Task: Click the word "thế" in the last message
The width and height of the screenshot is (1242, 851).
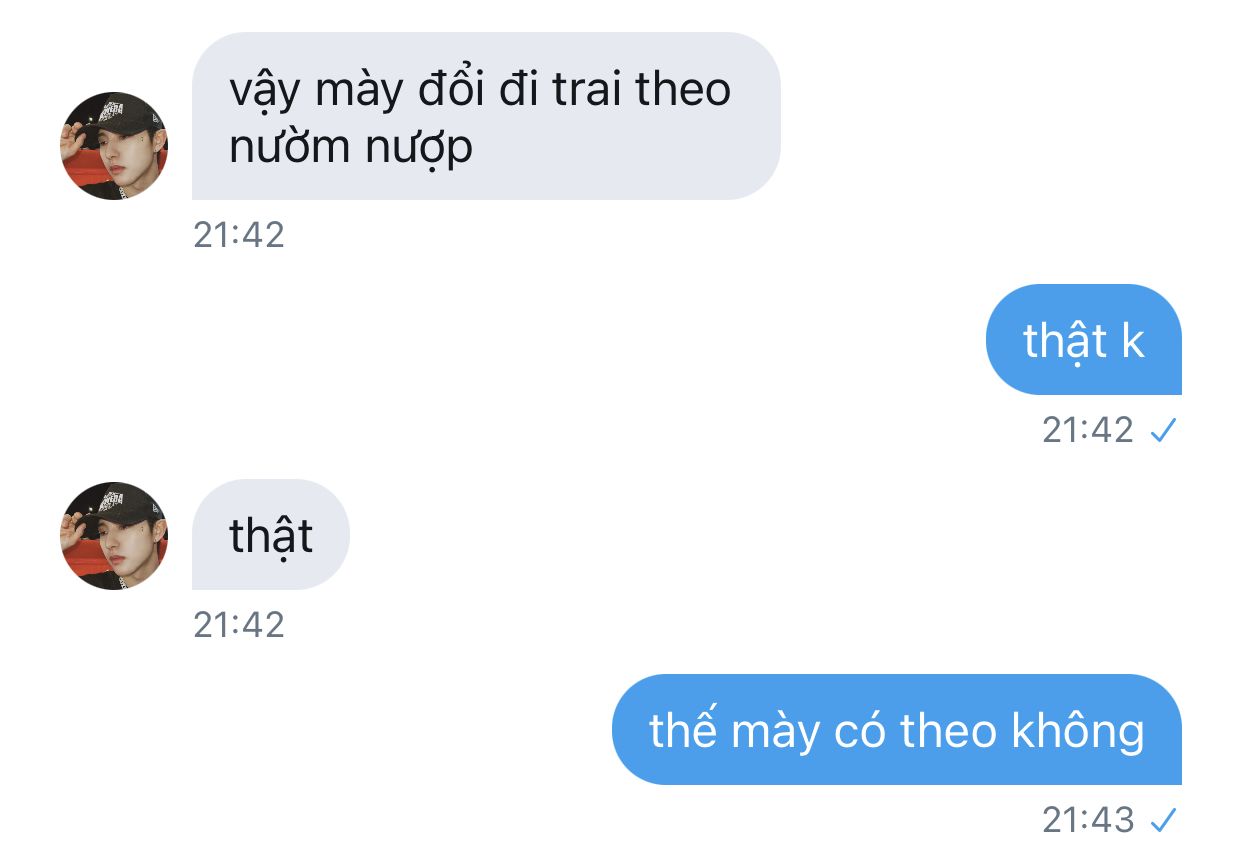Action: click(683, 730)
